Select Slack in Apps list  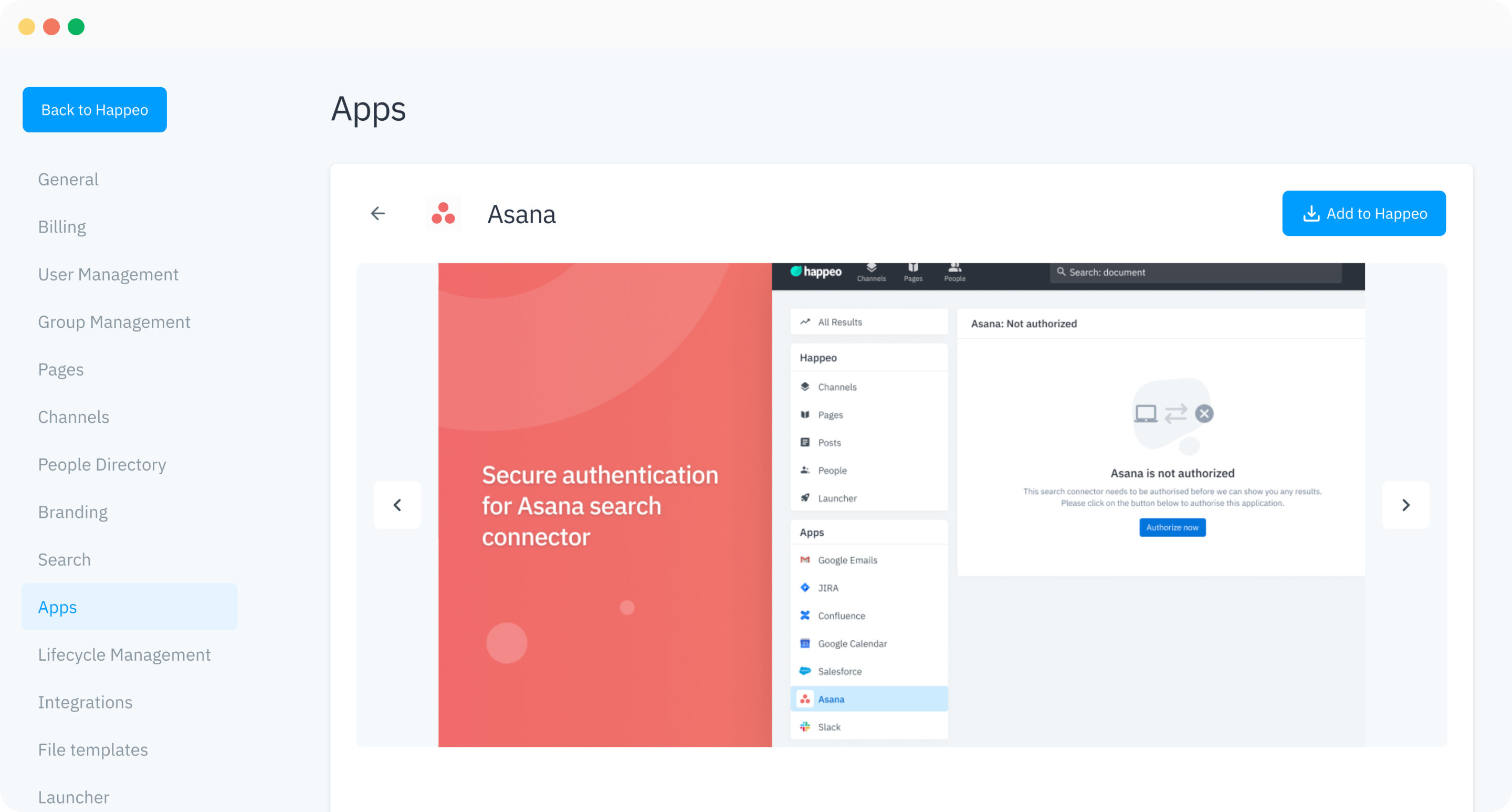tap(869, 727)
